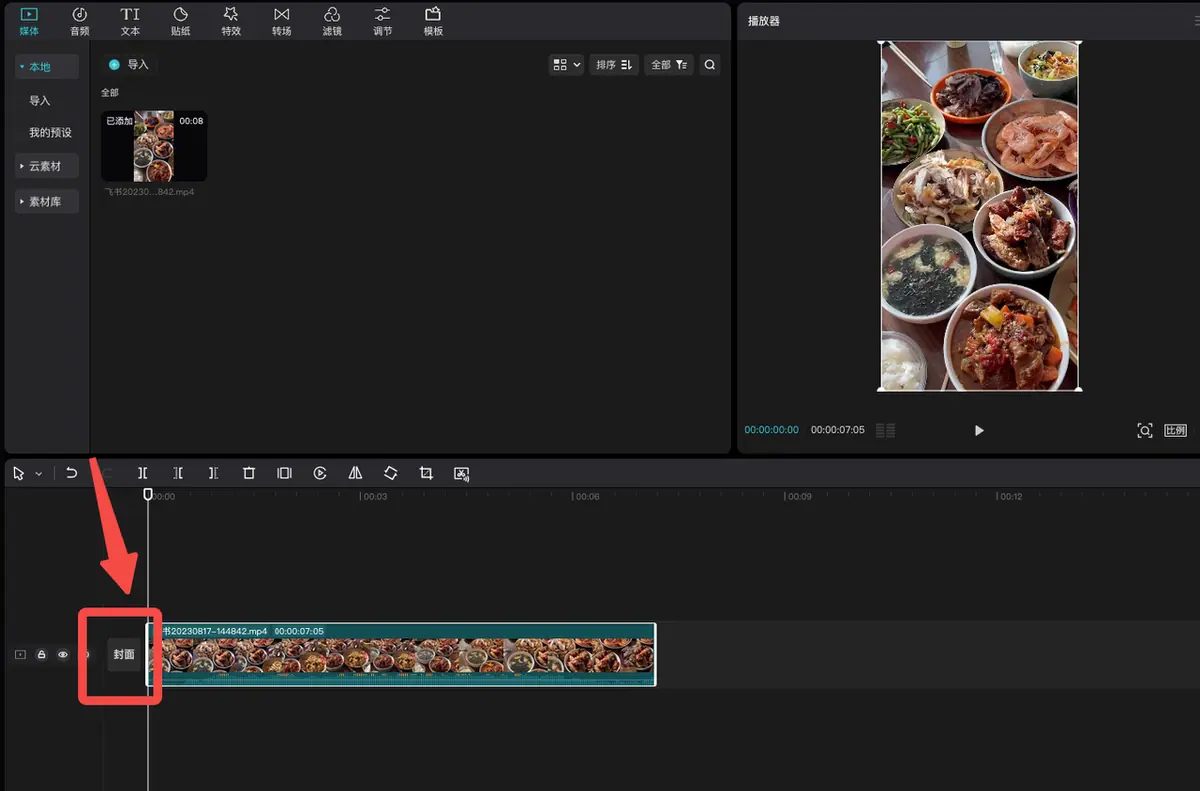Open the selection tool mode dropdown arrow
The width and height of the screenshot is (1200, 791).
39,473
